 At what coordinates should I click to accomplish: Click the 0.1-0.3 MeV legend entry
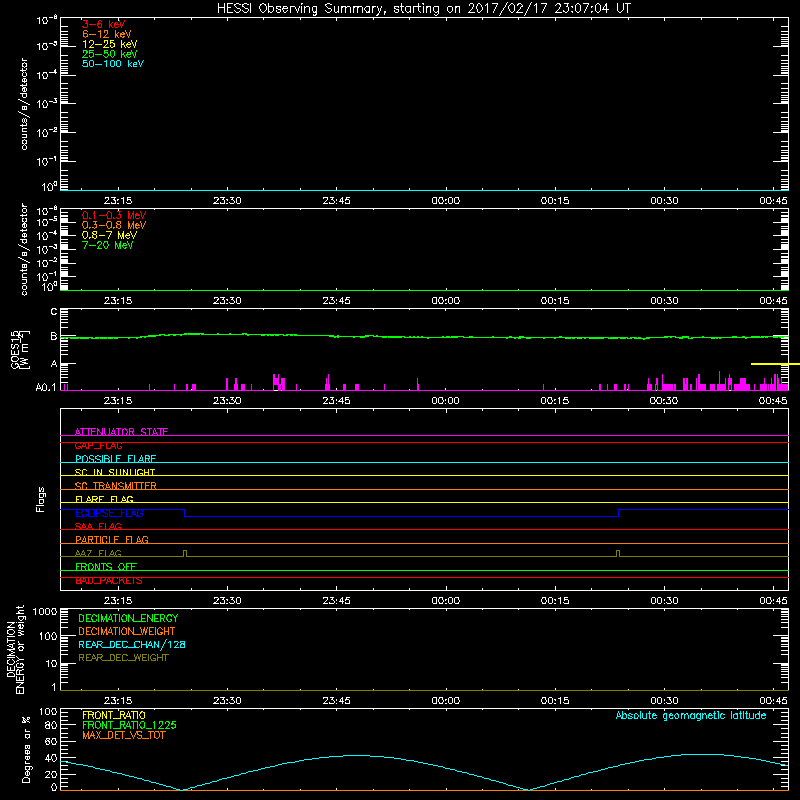114,215
